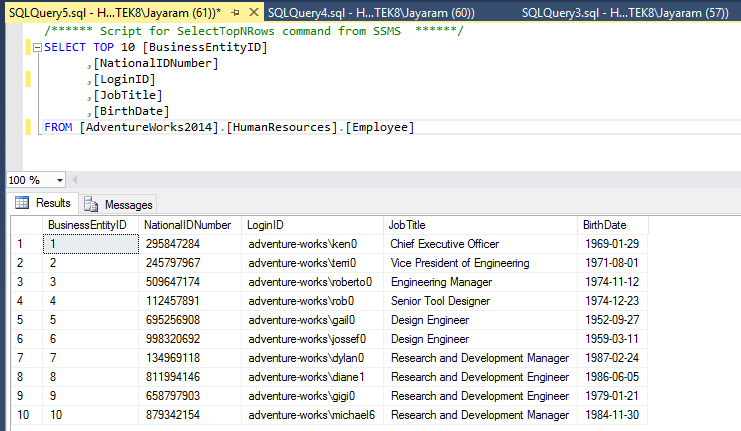Click adventure-works\roberto0 cell
The height and width of the screenshot is (431, 741).
312,282
